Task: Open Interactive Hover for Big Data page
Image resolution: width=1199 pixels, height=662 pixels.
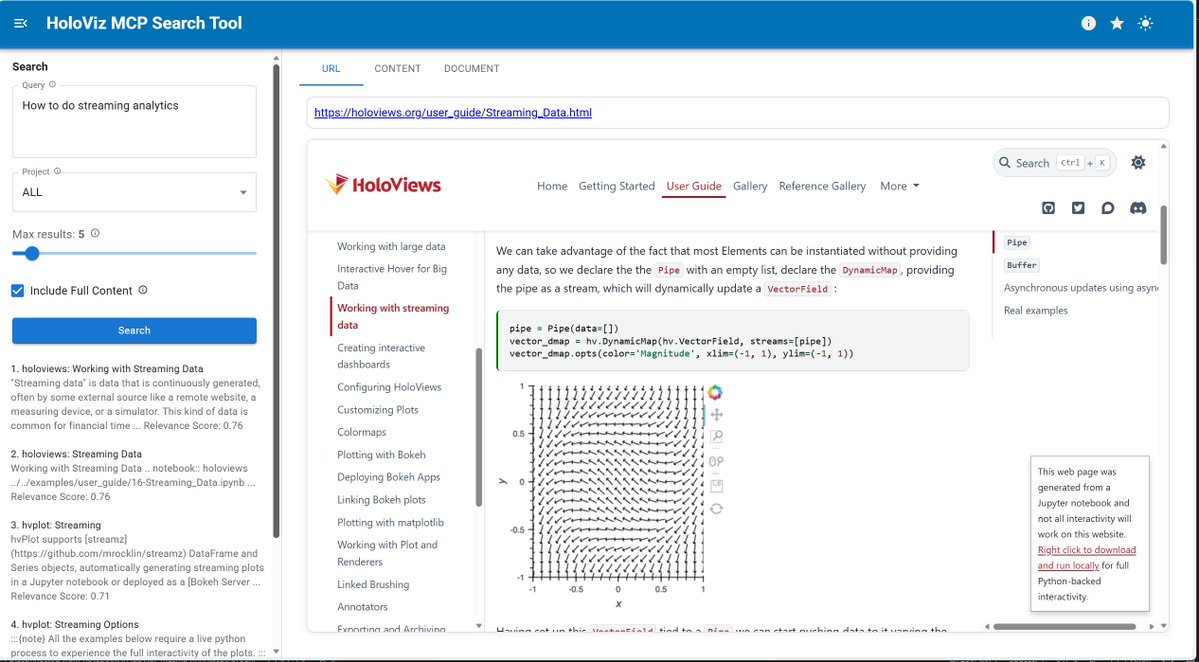Action: tap(392, 277)
